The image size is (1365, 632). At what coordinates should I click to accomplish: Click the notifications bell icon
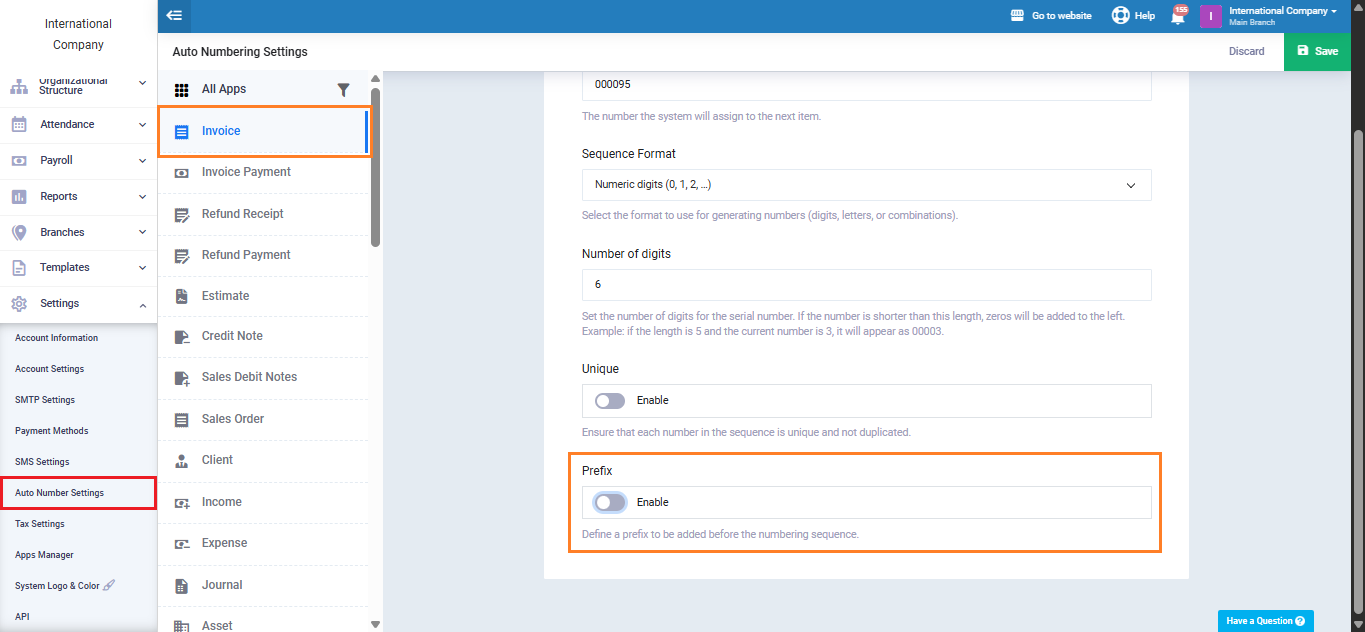pos(1177,17)
